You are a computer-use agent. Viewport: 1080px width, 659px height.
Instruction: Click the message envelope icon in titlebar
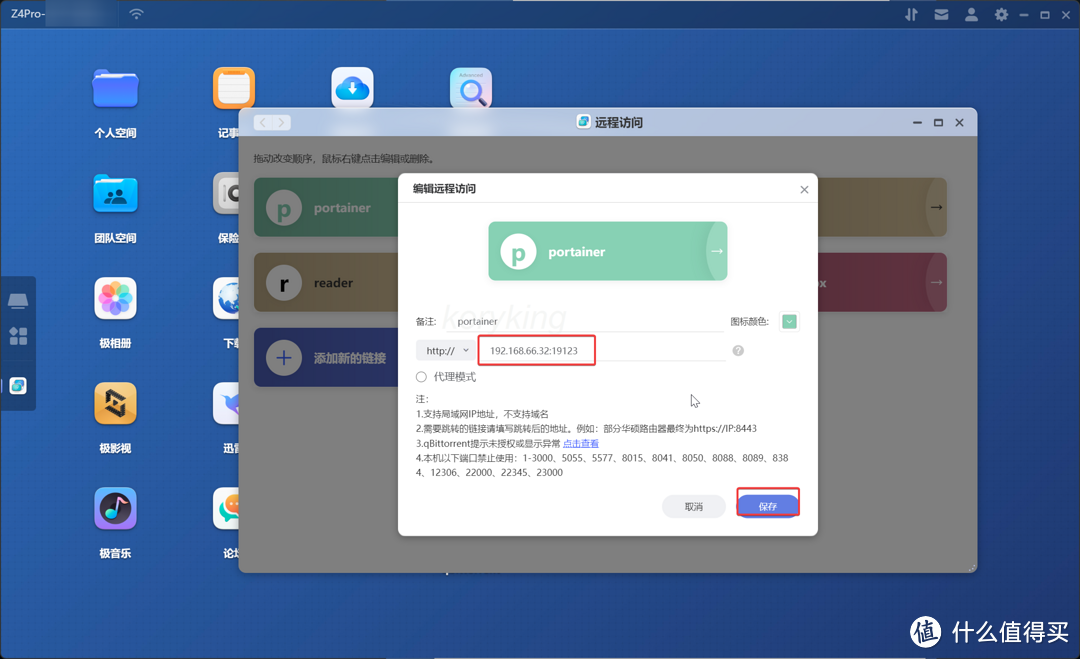click(941, 14)
